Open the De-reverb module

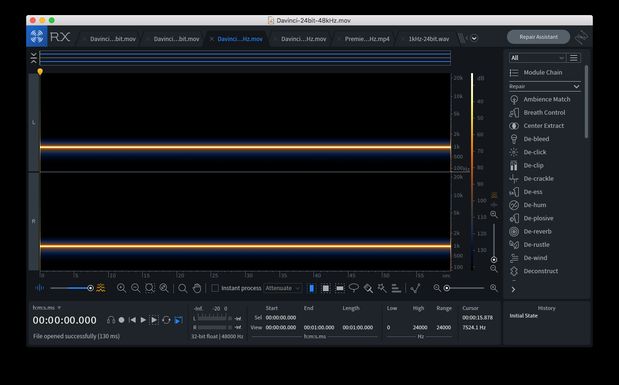tap(530, 231)
